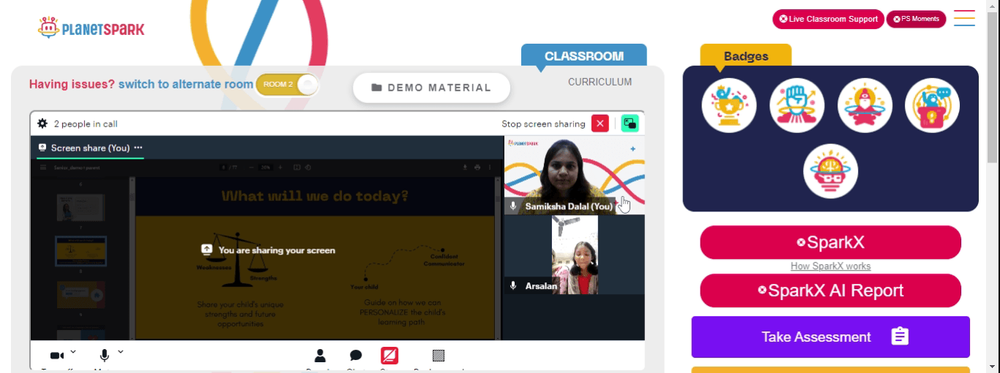Click the 'Stop screen sharing' label

coord(543,124)
